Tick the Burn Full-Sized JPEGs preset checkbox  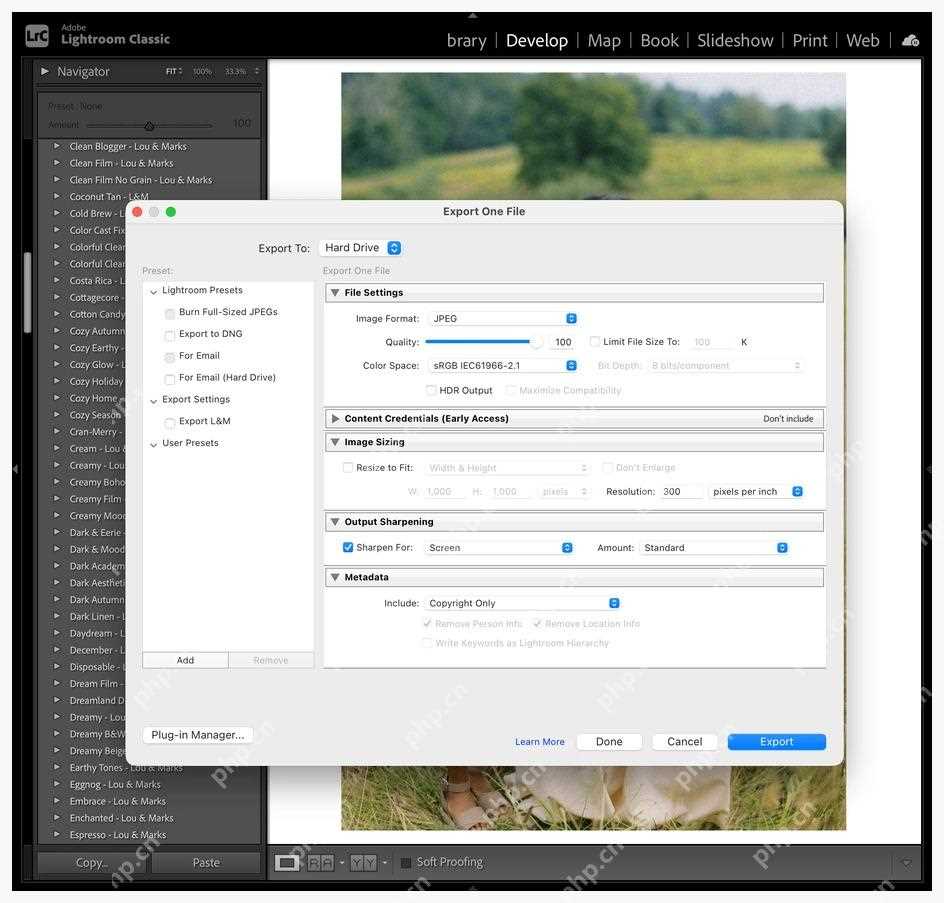pyautogui.click(x=170, y=314)
